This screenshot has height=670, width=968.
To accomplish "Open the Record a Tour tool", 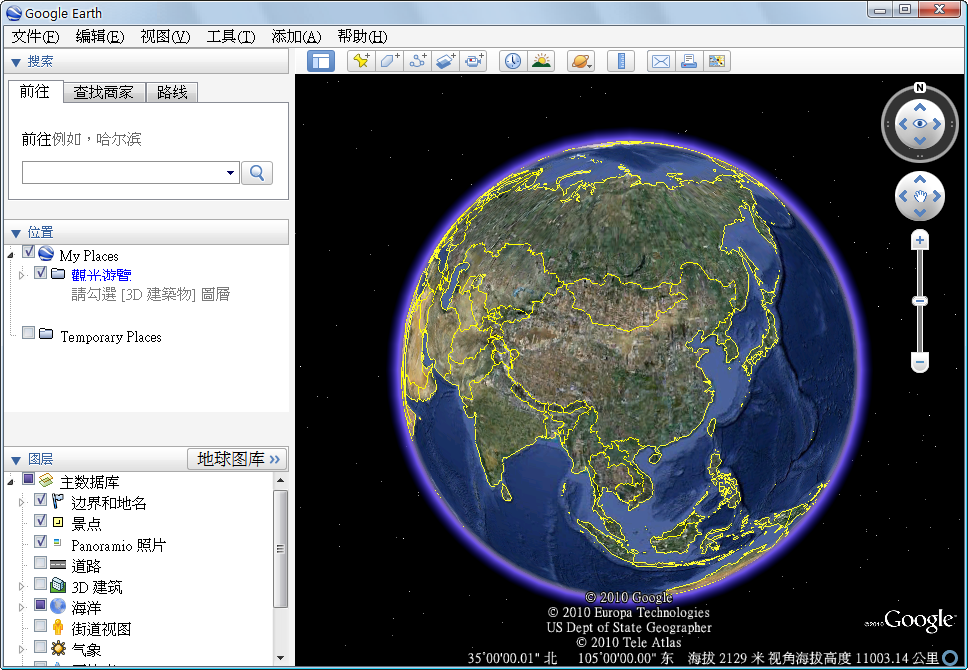I will [473, 60].
